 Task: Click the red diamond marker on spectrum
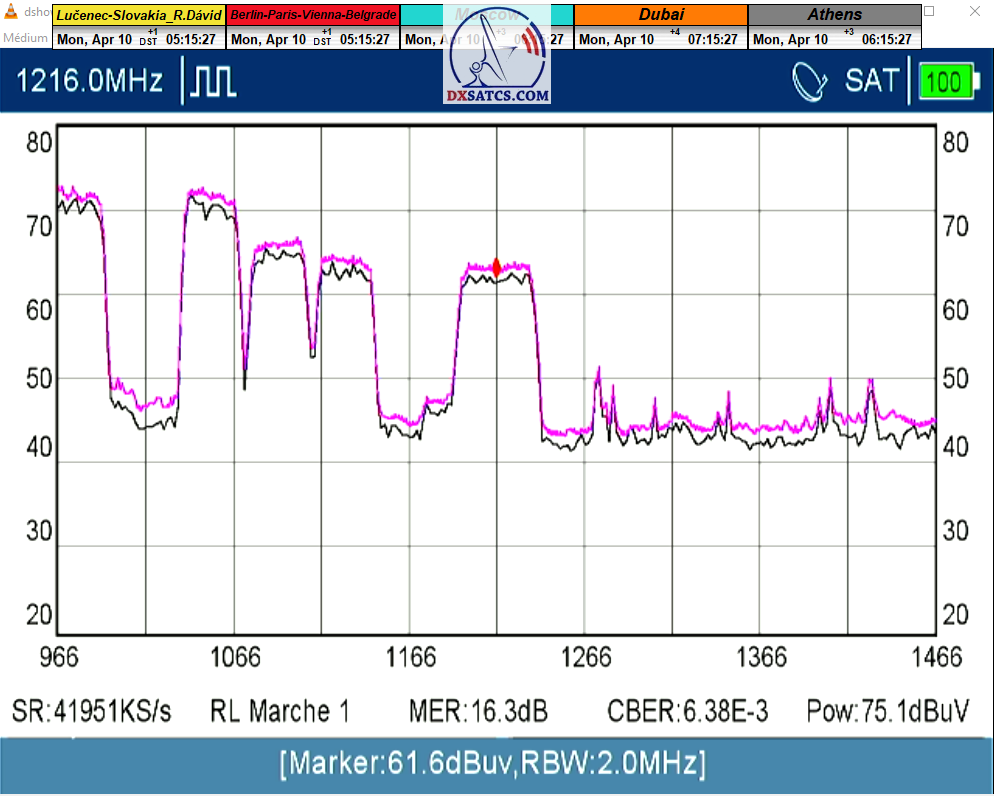[x=497, y=267]
